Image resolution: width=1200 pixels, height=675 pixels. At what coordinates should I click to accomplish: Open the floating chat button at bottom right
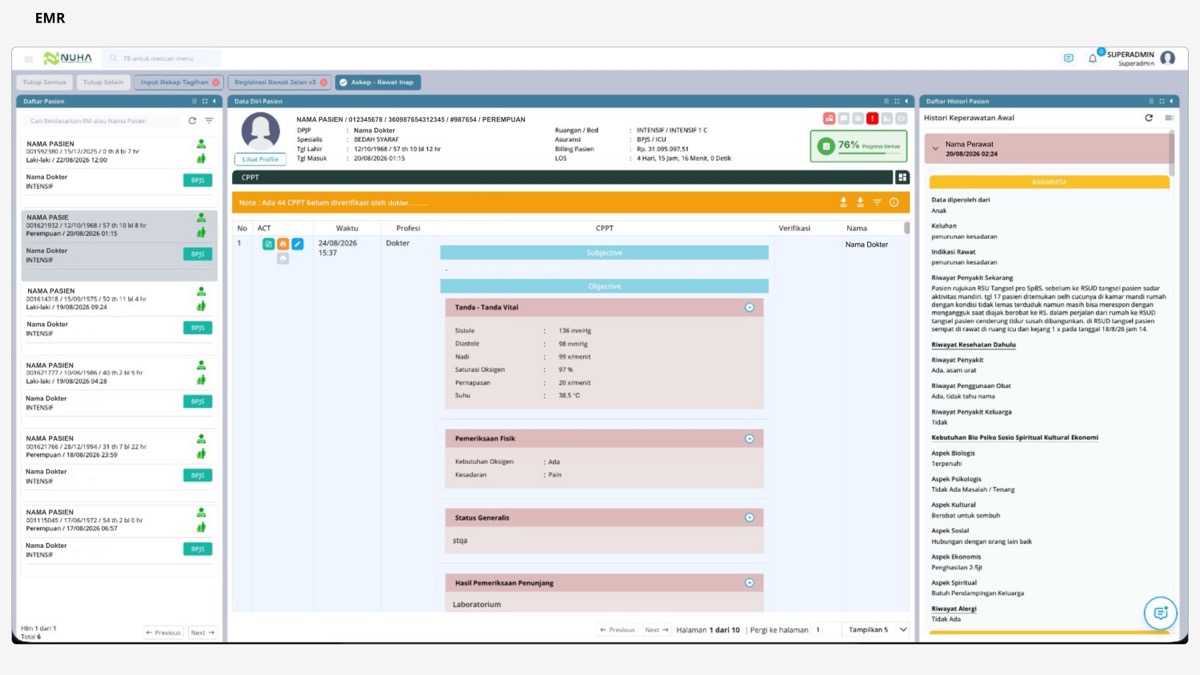[1160, 613]
